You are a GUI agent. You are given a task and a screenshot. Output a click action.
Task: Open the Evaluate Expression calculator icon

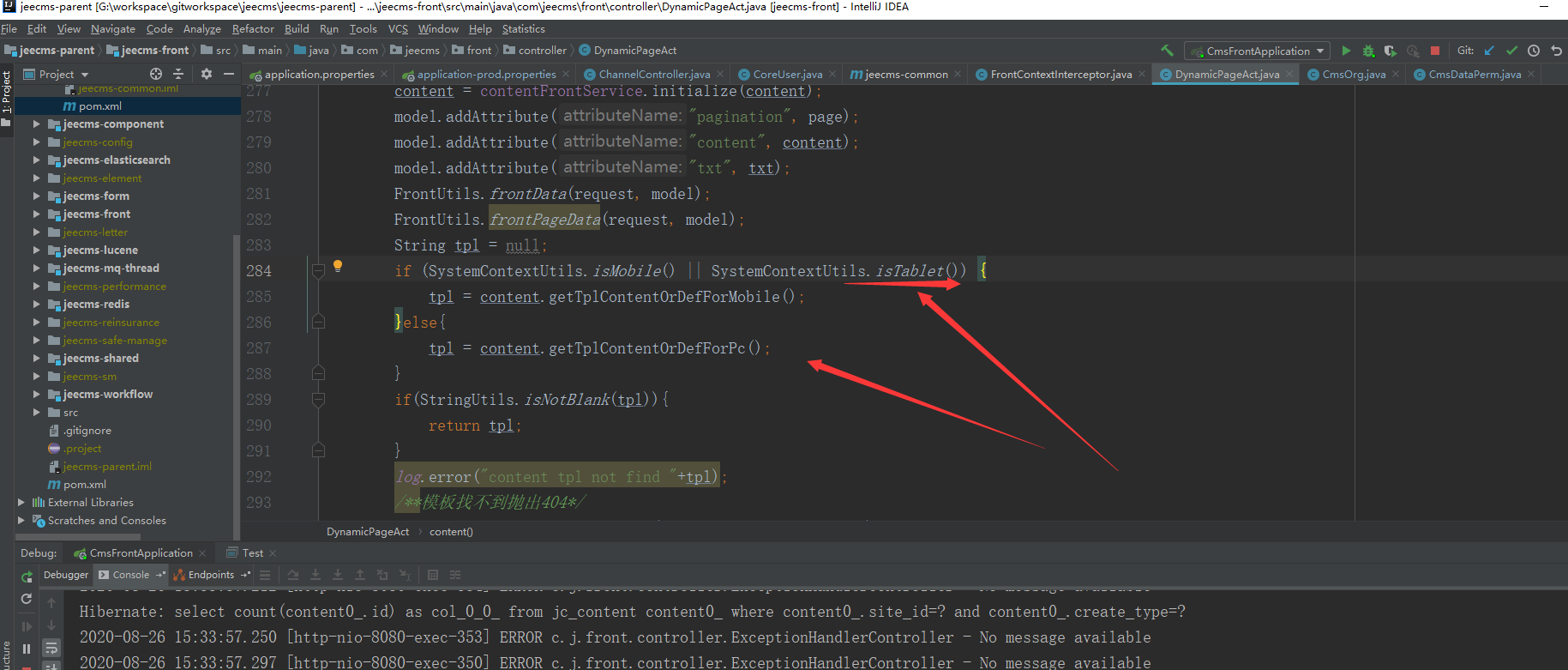[x=433, y=575]
